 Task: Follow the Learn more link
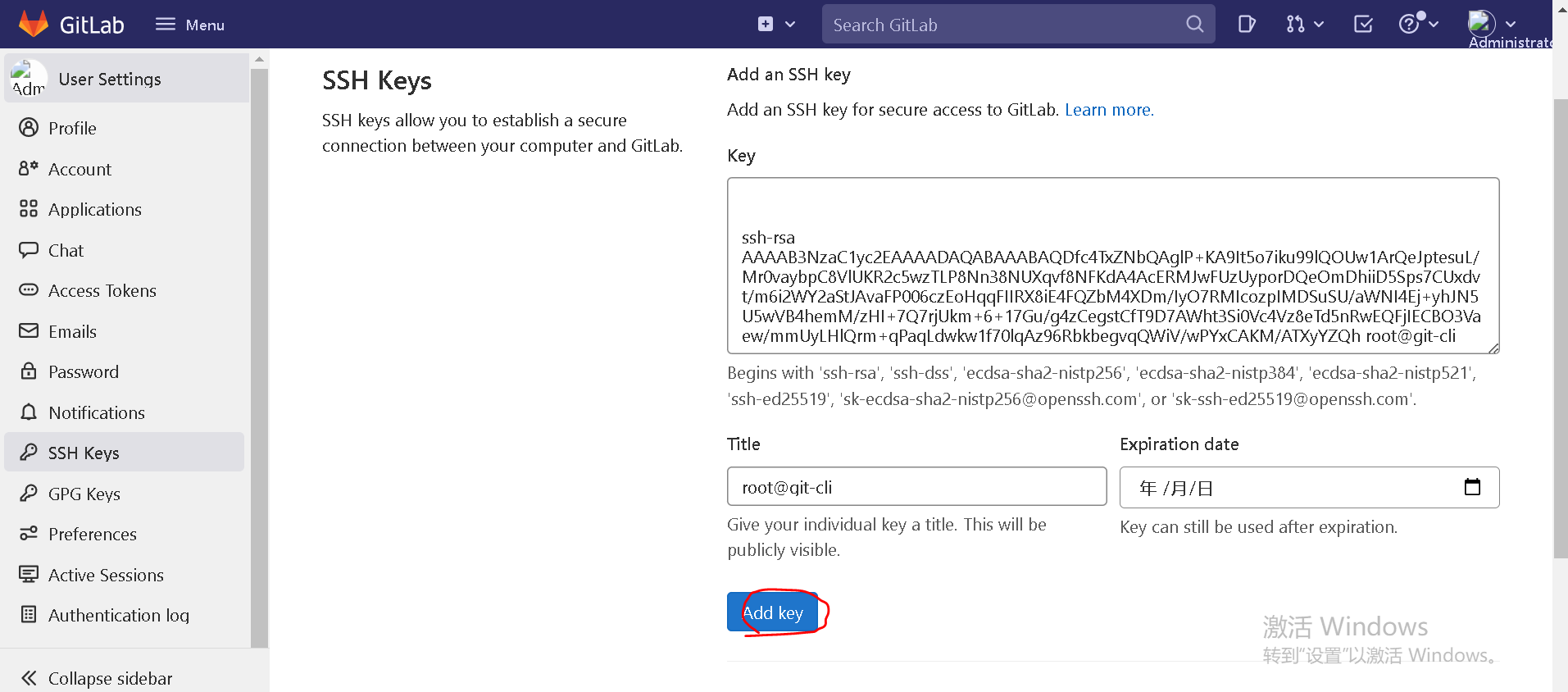[x=1109, y=110]
